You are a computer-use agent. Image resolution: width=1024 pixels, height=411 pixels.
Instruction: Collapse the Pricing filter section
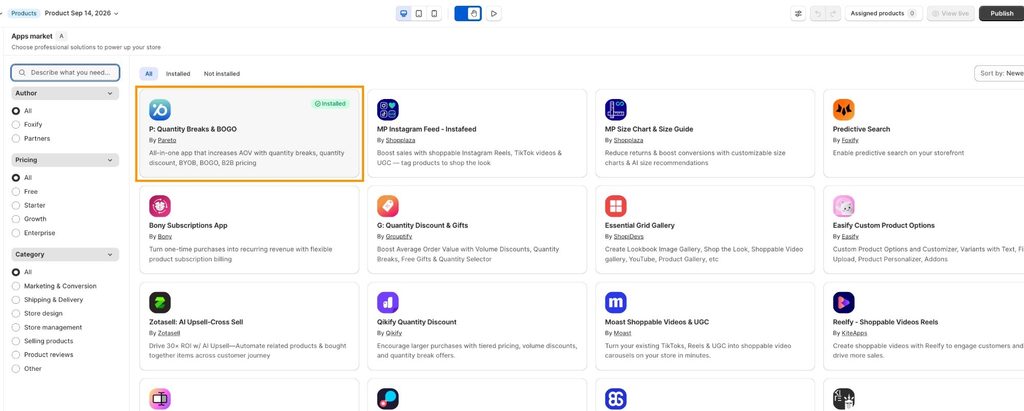coord(65,160)
